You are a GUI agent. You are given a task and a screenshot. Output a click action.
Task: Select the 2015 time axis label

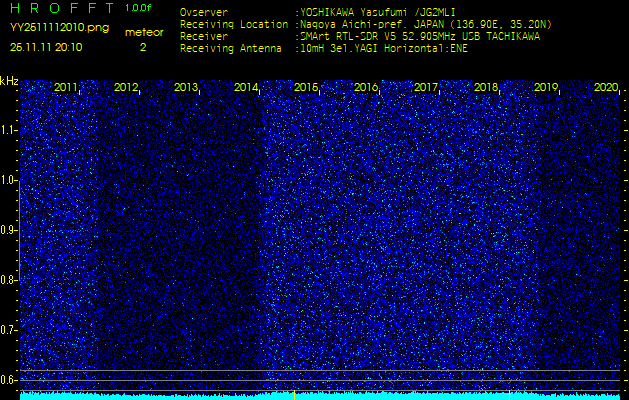click(306, 87)
